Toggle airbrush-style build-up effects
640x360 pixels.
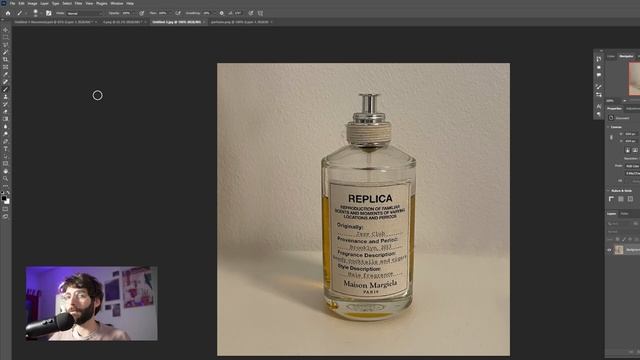178,13
